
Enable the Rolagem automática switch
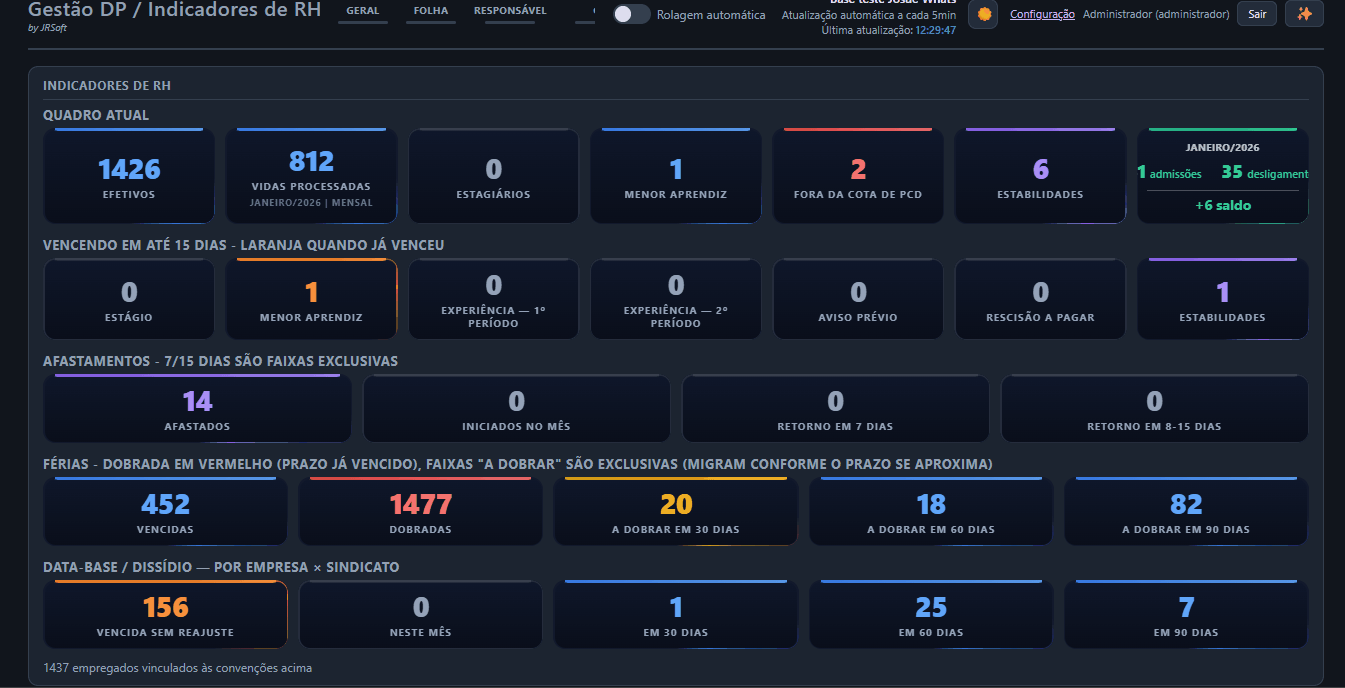[x=631, y=15]
